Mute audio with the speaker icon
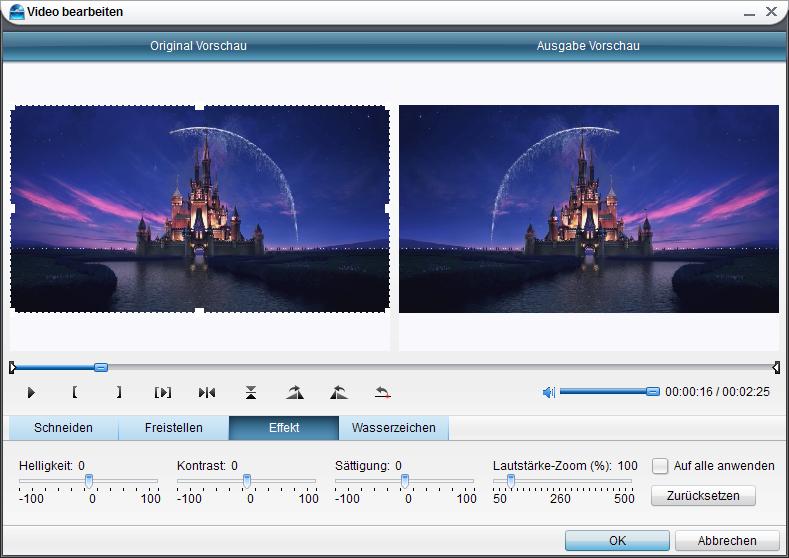This screenshot has width=789, height=558. [x=548, y=392]
